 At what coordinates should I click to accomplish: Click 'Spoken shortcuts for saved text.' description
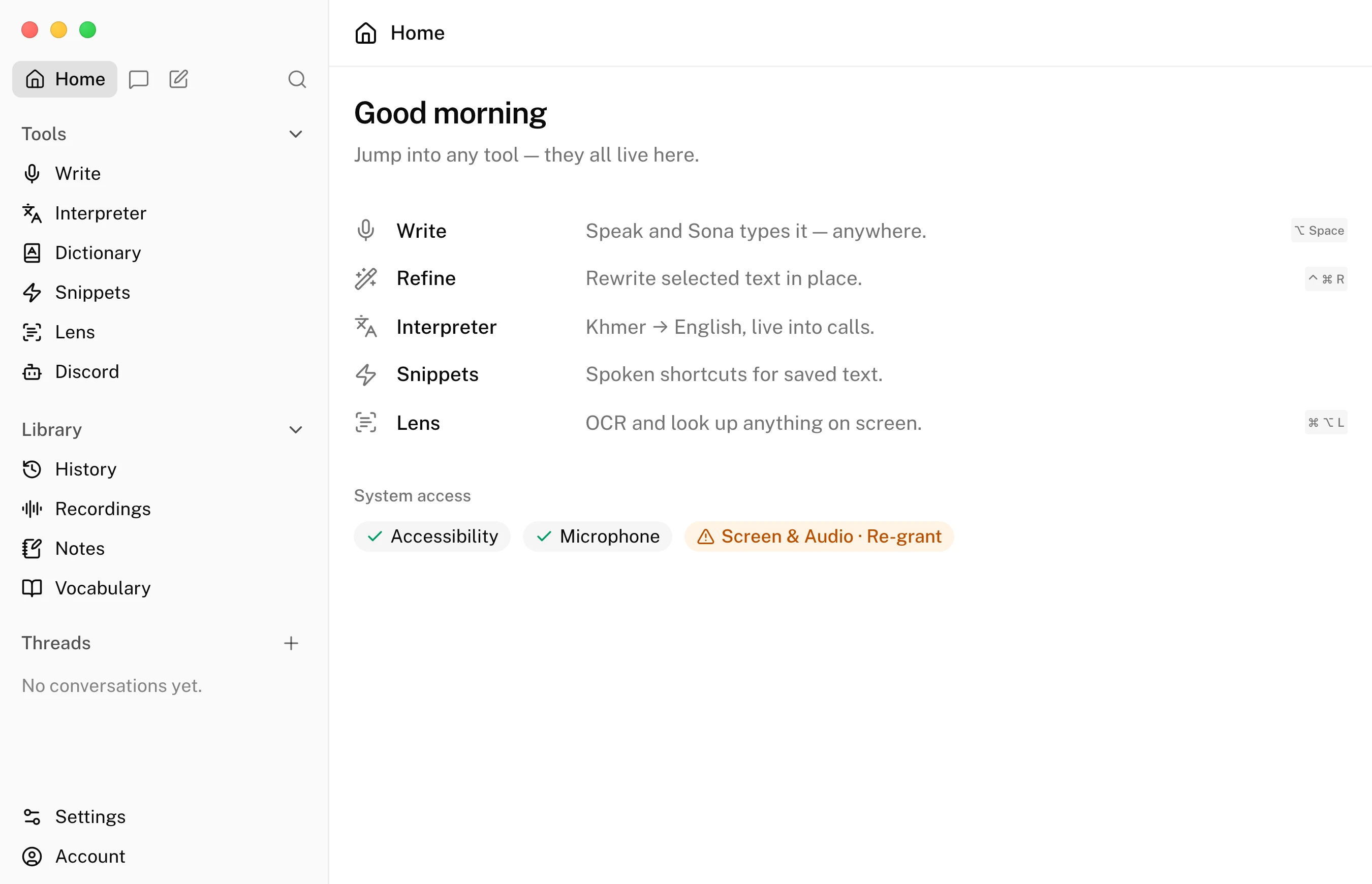pyautogui.click(x=734, y=374)
